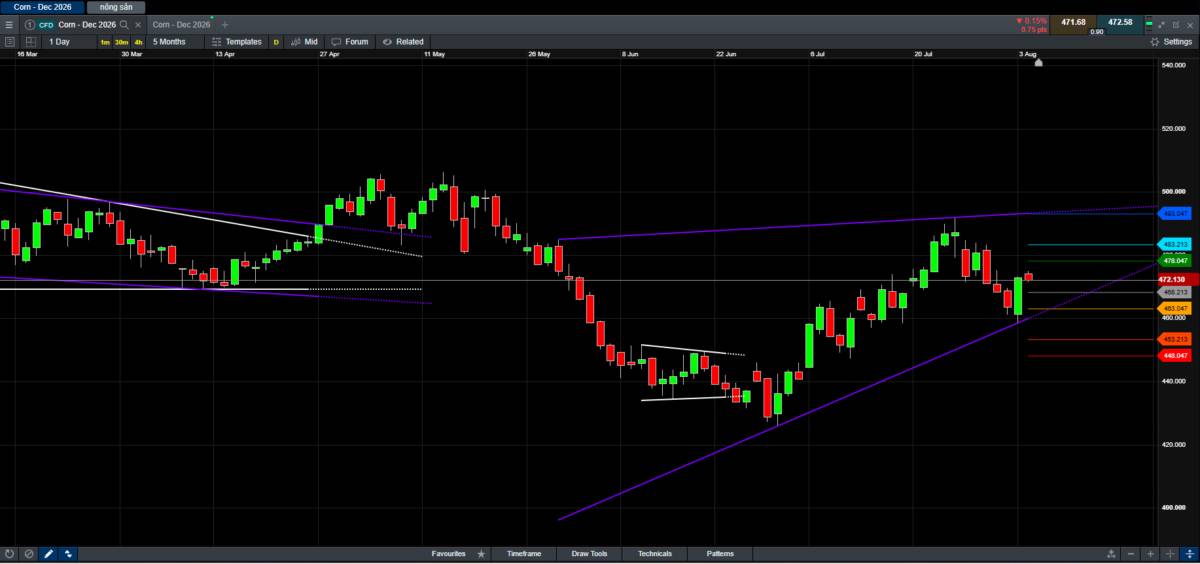This screenshot has width=1200, height=564.
Task: Click the 3 Aug date axis label
Action: (x=1027, y=55)
